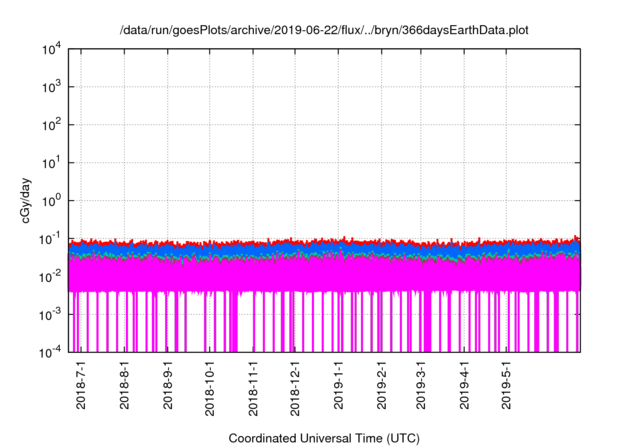Click the 10^-4 y-axis tick label
This screenshot has width=640, height=448.
tap(50, 352)
